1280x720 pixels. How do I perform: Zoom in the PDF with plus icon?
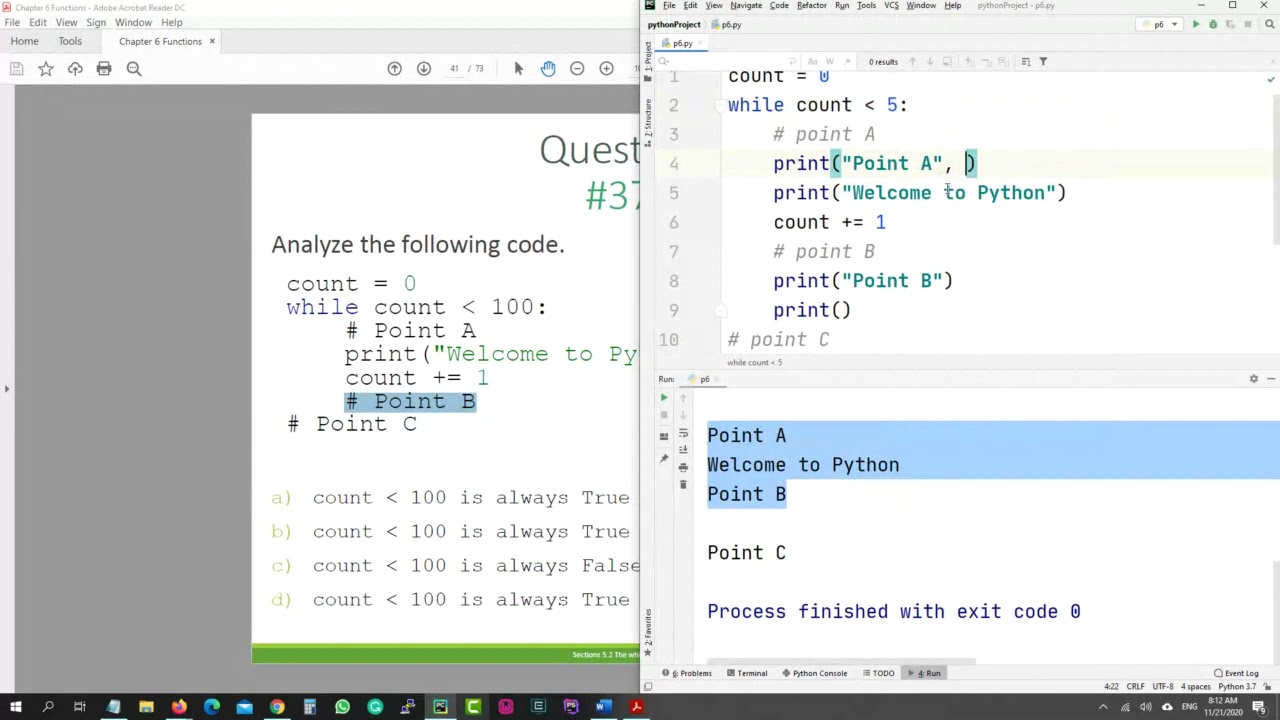point(606,69)
